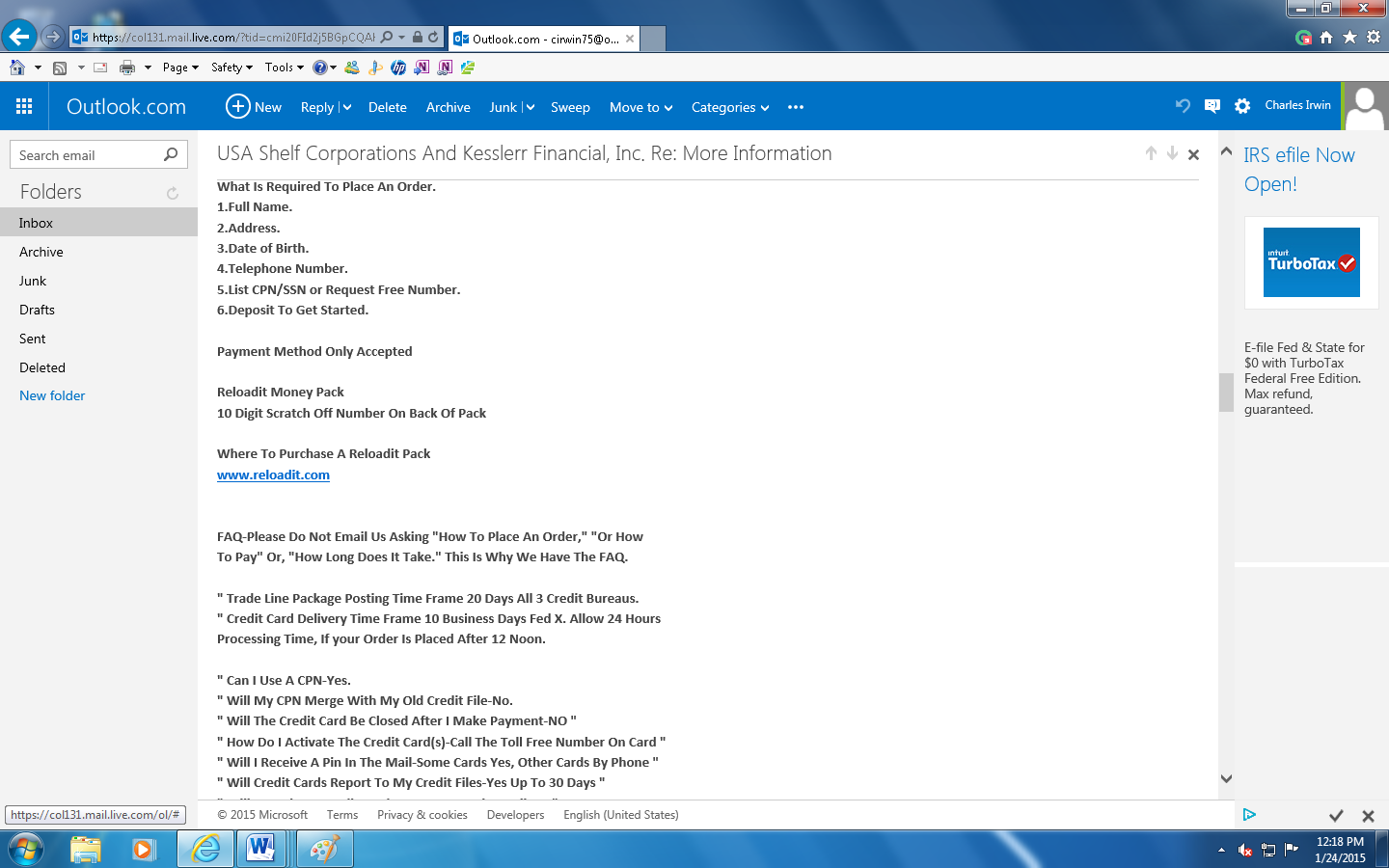The width and height of the screenshot is (1389, 868).
Task: Click the HP toolbar icon
Action: [398, 68]
